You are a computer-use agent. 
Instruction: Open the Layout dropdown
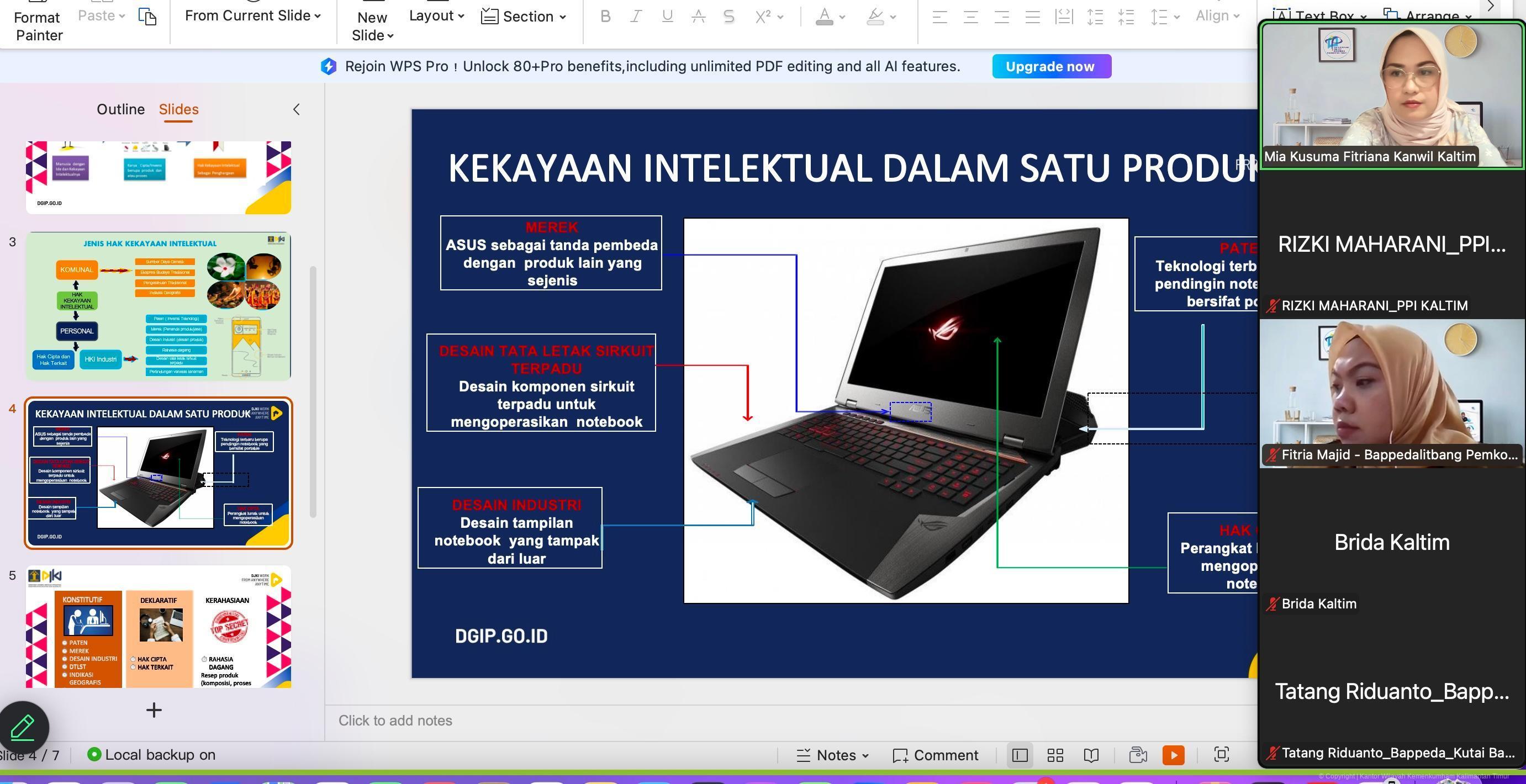[x=437, y=16]
